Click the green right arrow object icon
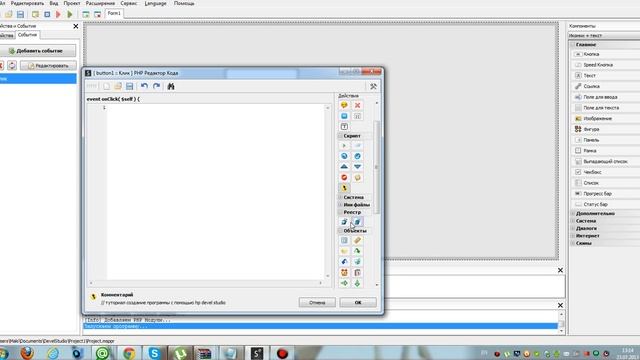Viewport: 640px width, 360px height. (344, 283)
